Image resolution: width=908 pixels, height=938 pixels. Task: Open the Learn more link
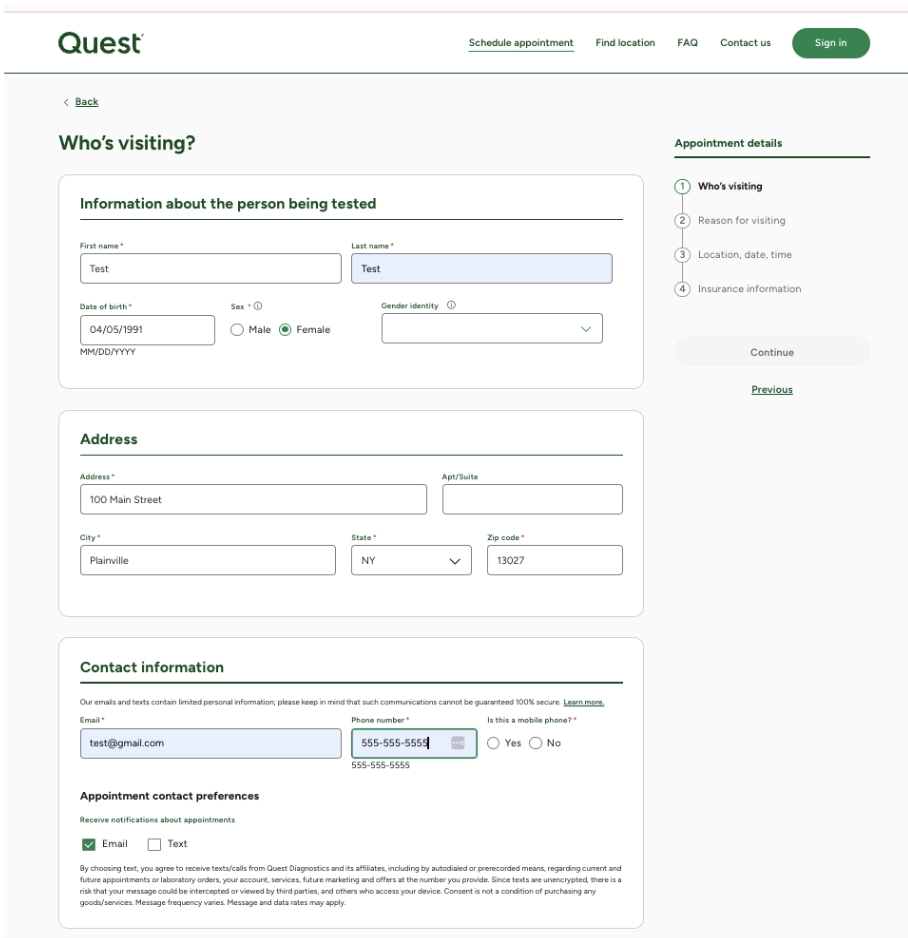pos(583,702)
